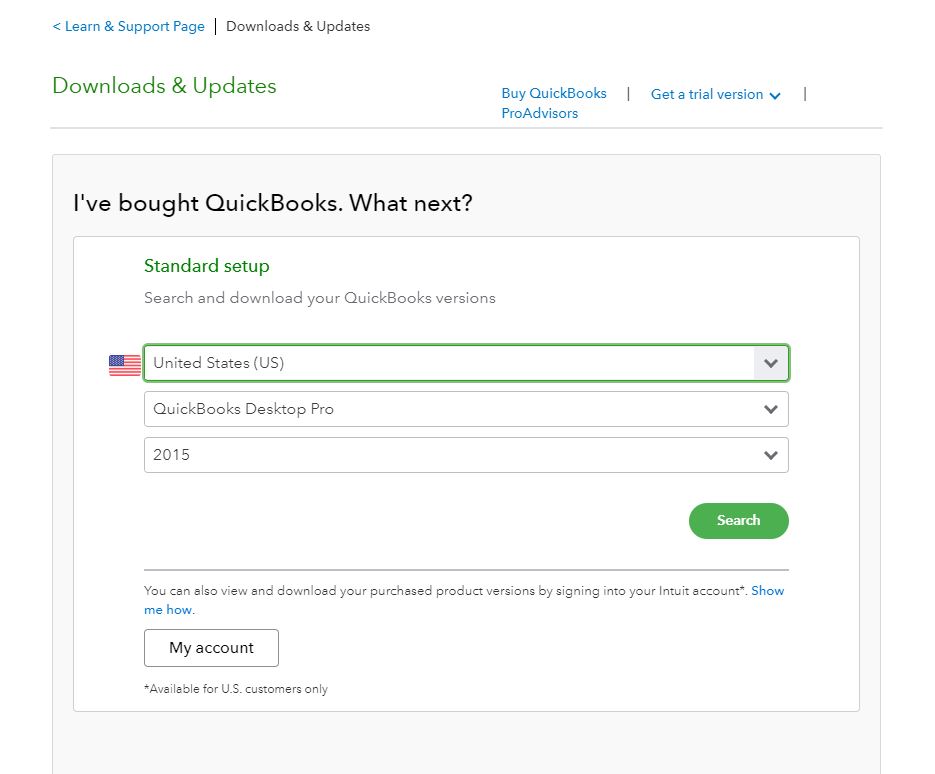Click the arrow on the 2015 year dropdown
This screenshot has height=774, width=935.
770,455
